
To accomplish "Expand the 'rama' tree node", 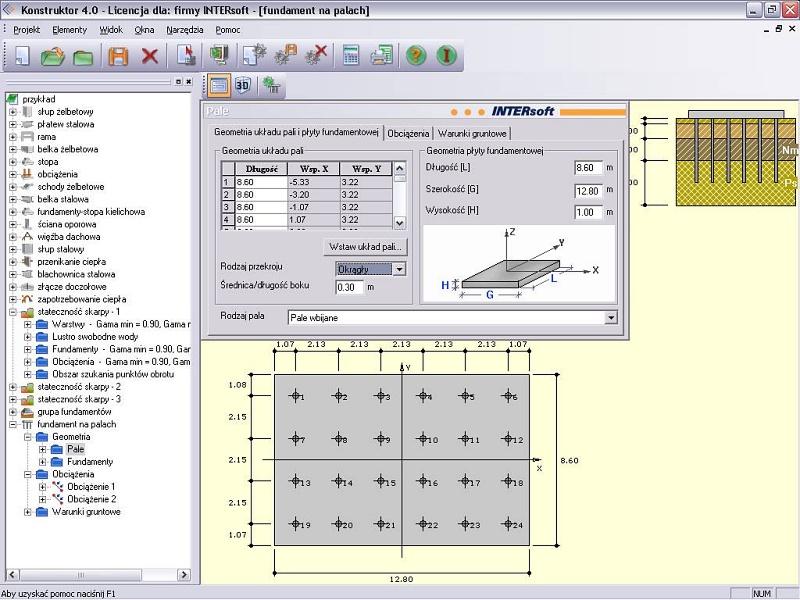I will (x=13, y=137).
